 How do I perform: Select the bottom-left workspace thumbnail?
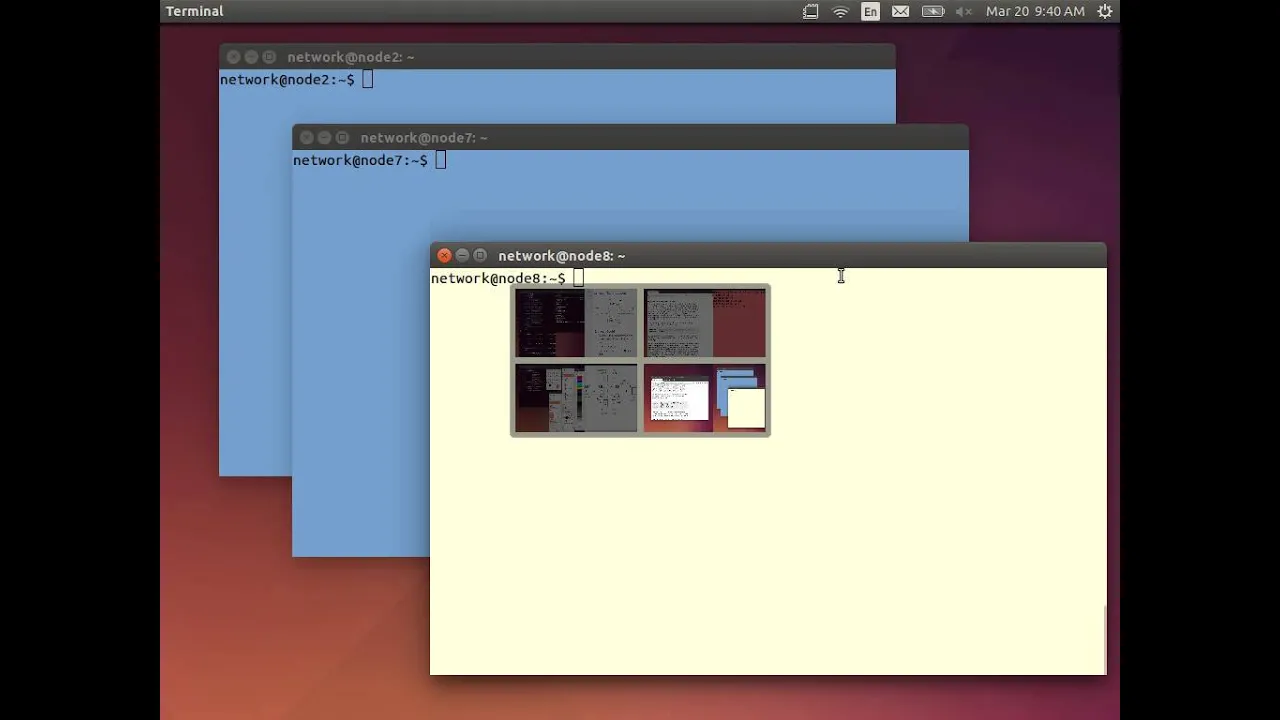pos(576,398)
